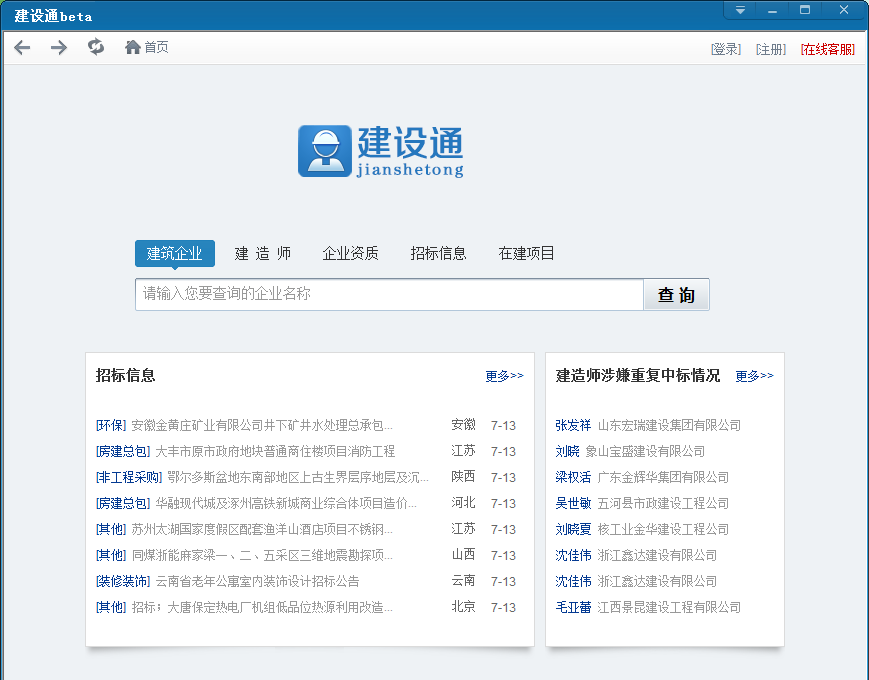
Task: Go to 首页 home icon
Action: (x=133, y=47)
